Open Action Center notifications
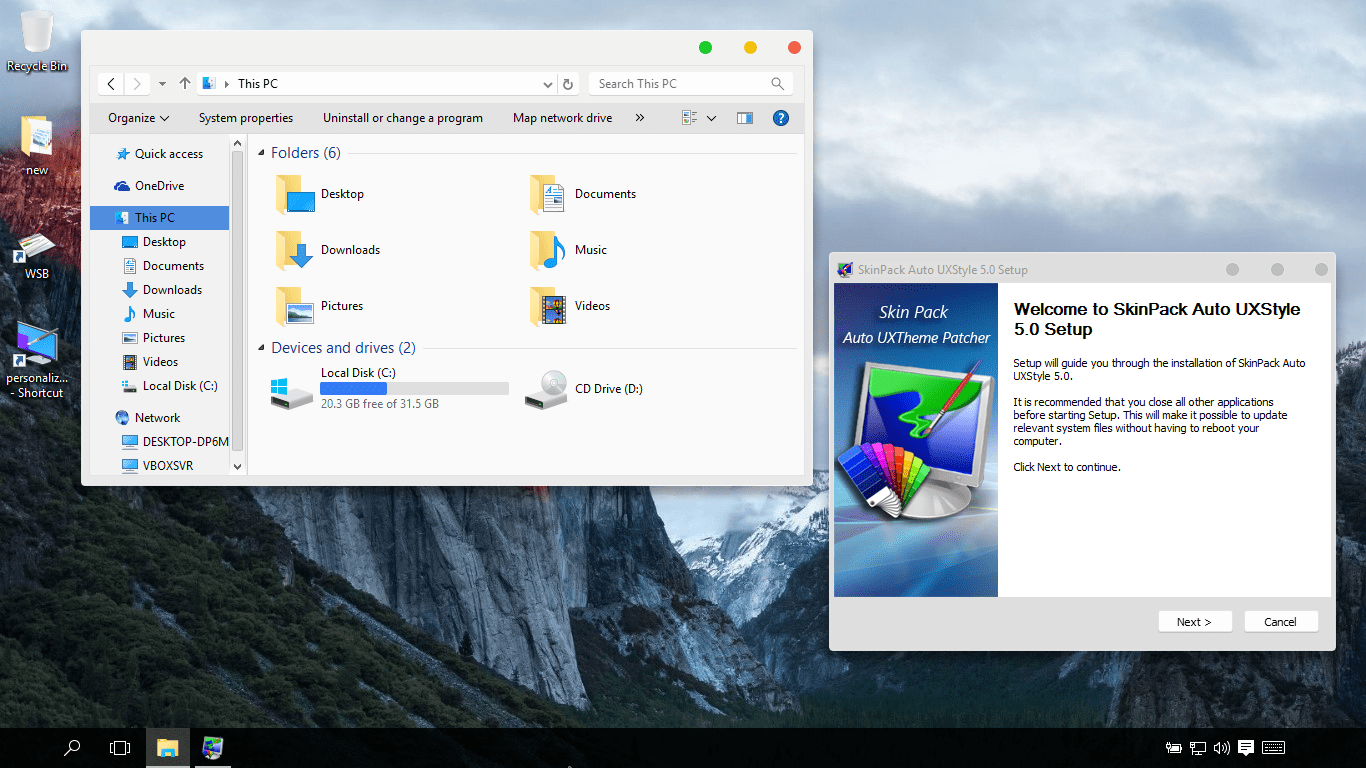Screen dimensions: 1366x768 tap(1246, 747)
